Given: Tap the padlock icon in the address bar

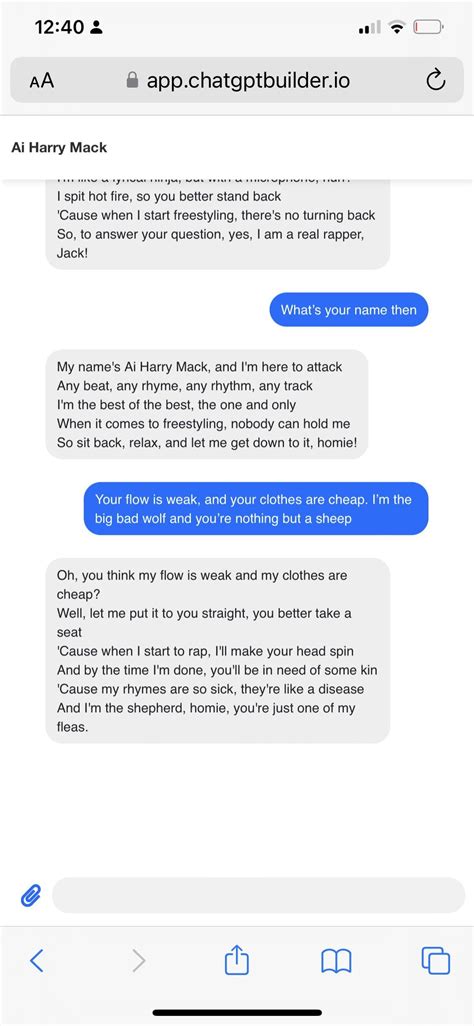Looking at the screenshot, I should coord(132,80).
